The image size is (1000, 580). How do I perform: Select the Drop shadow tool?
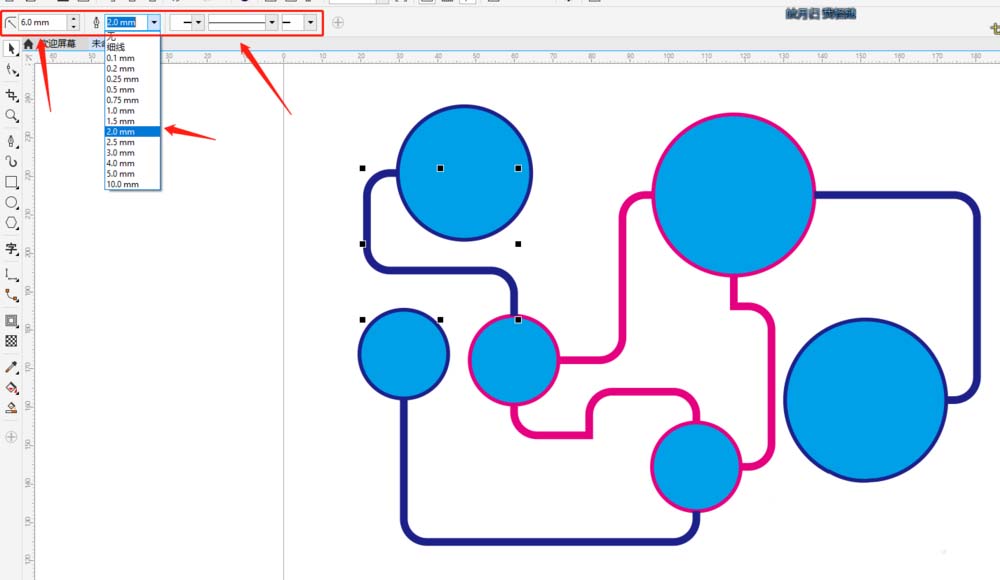[x=11, y=321]
